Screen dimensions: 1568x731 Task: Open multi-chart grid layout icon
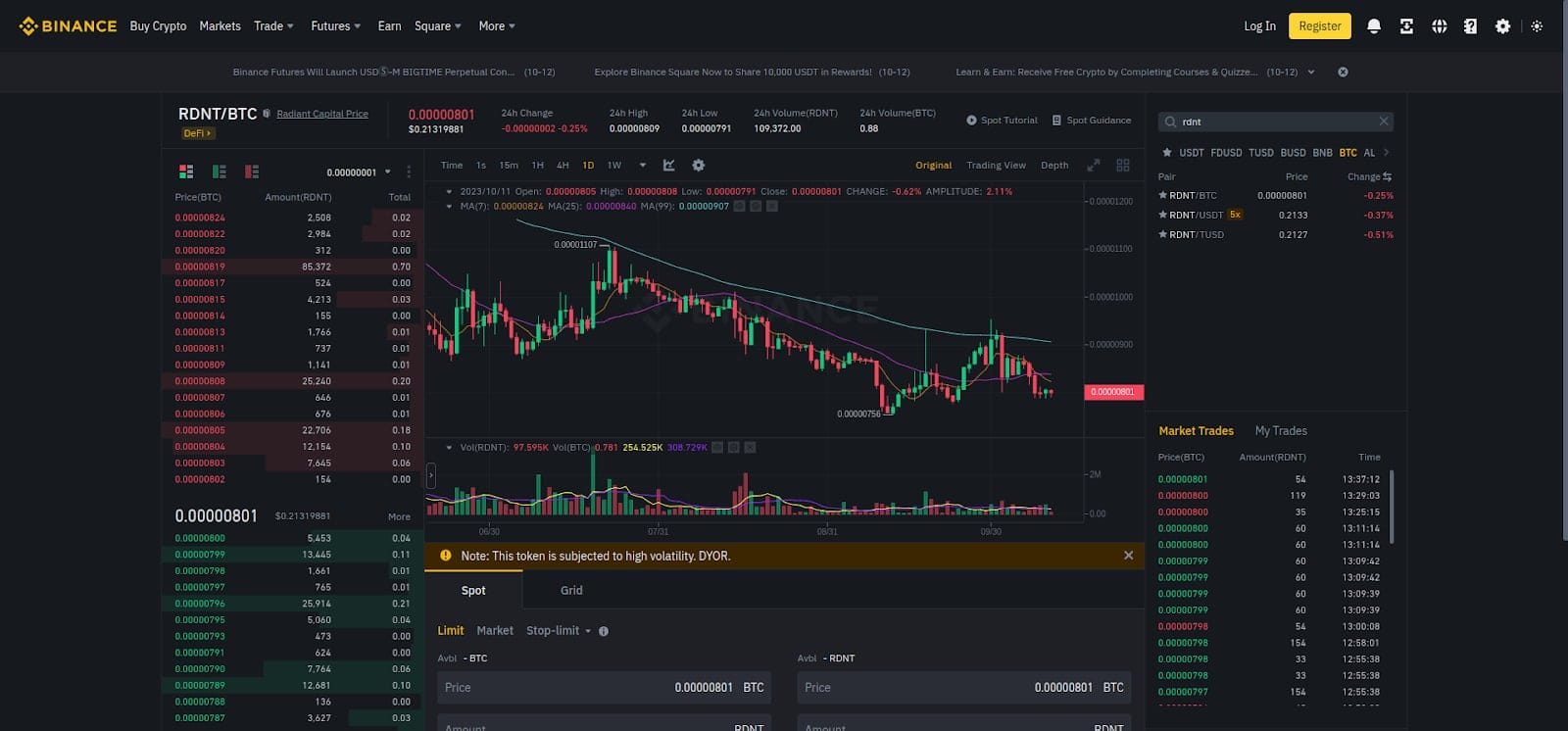[x=1123, y=165]
